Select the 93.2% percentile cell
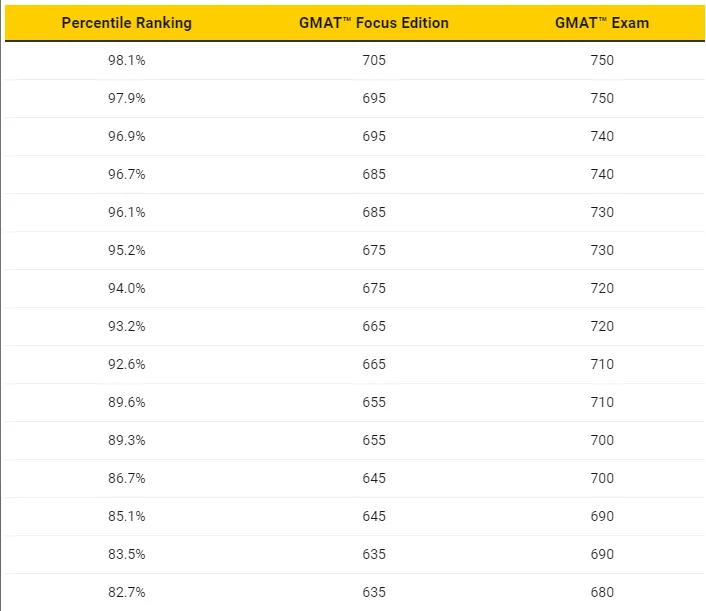Image resolution: width=706 pixels, height=611 pixels. pyautogui.click(x=127, y=326)
